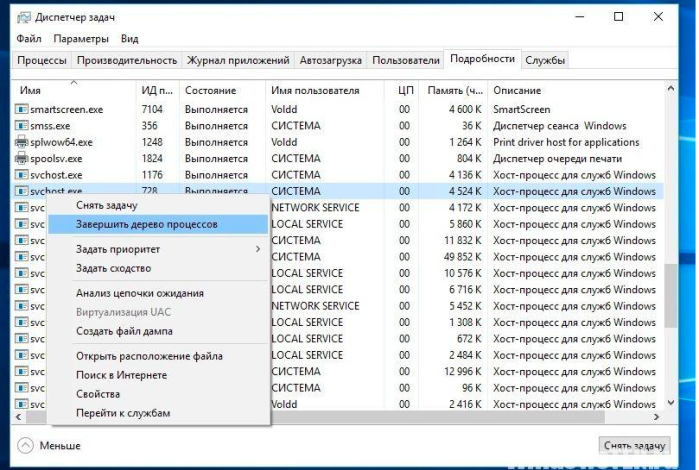
Task: Open the Параметры menu
Action: [x=81, y=39]
